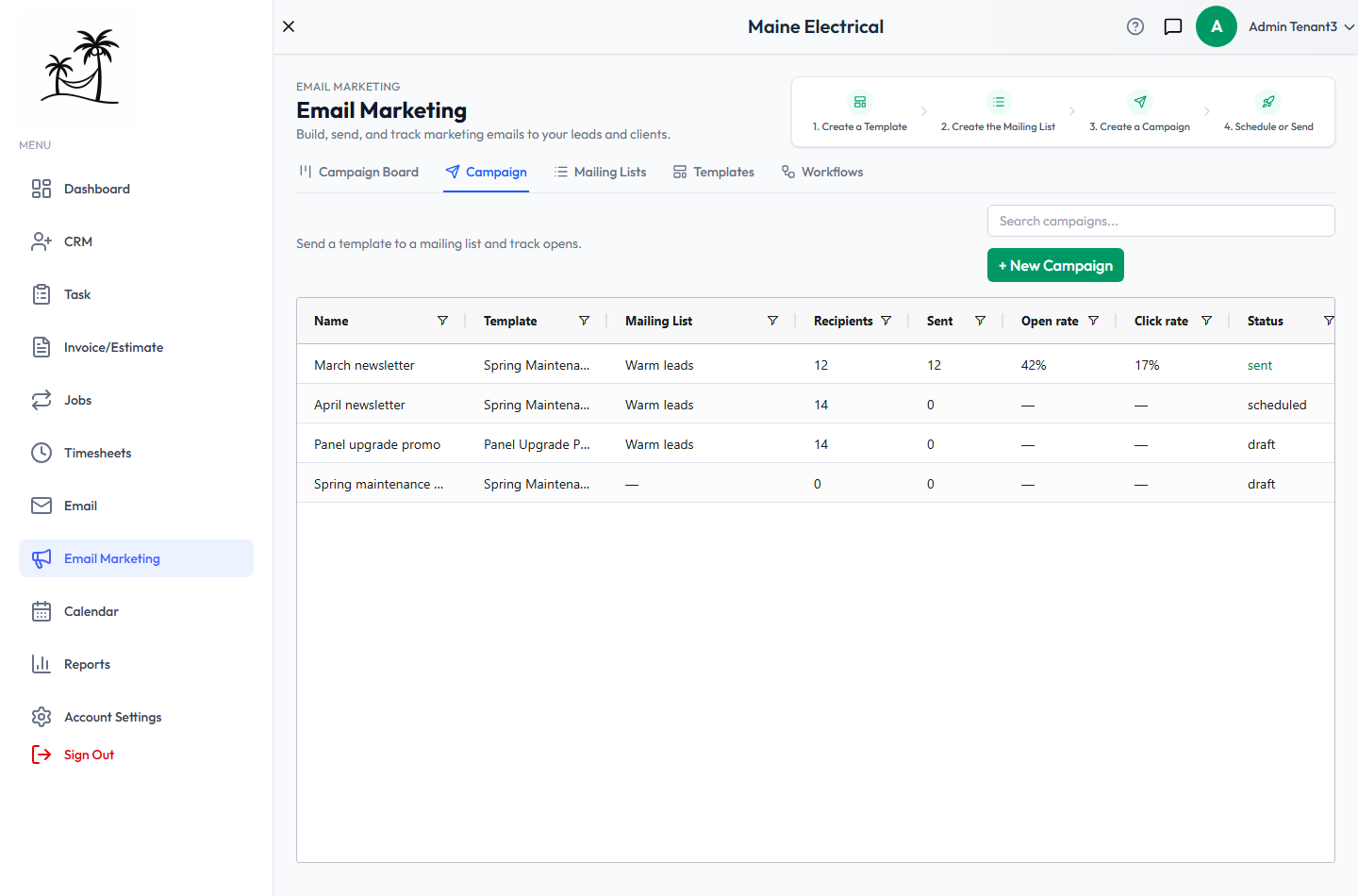This screenshot has height=896, width=1358.
Task: Go to Dashboard in the menu
Action: click(x=136, y=189)
